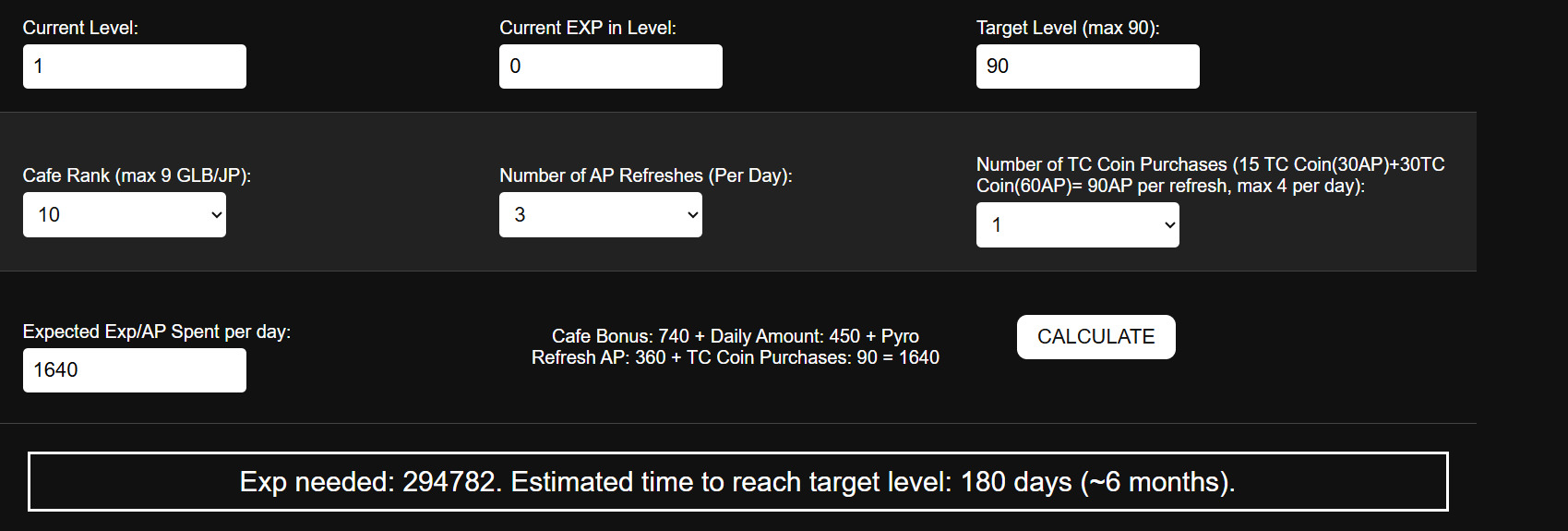Click the "Exp needed: 294782" result text

(x=369, y=482)
